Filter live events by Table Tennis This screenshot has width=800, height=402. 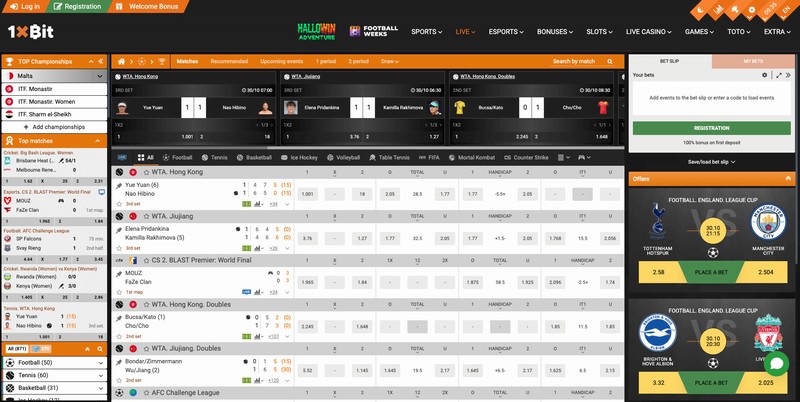(389, 158)
